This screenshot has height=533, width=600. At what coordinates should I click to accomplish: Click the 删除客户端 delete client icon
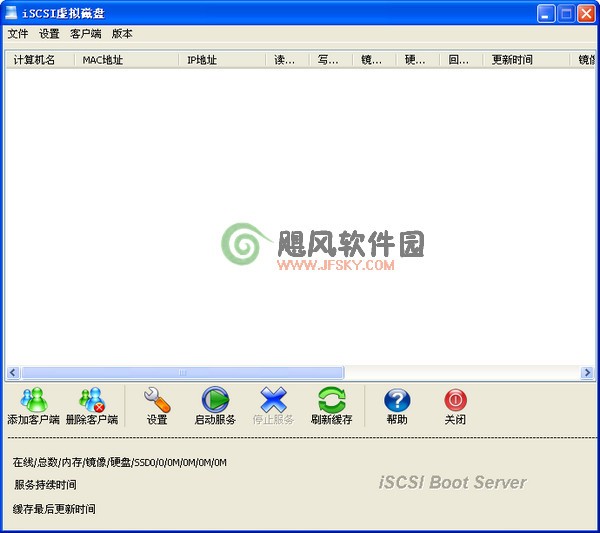[x=92, y=400]
